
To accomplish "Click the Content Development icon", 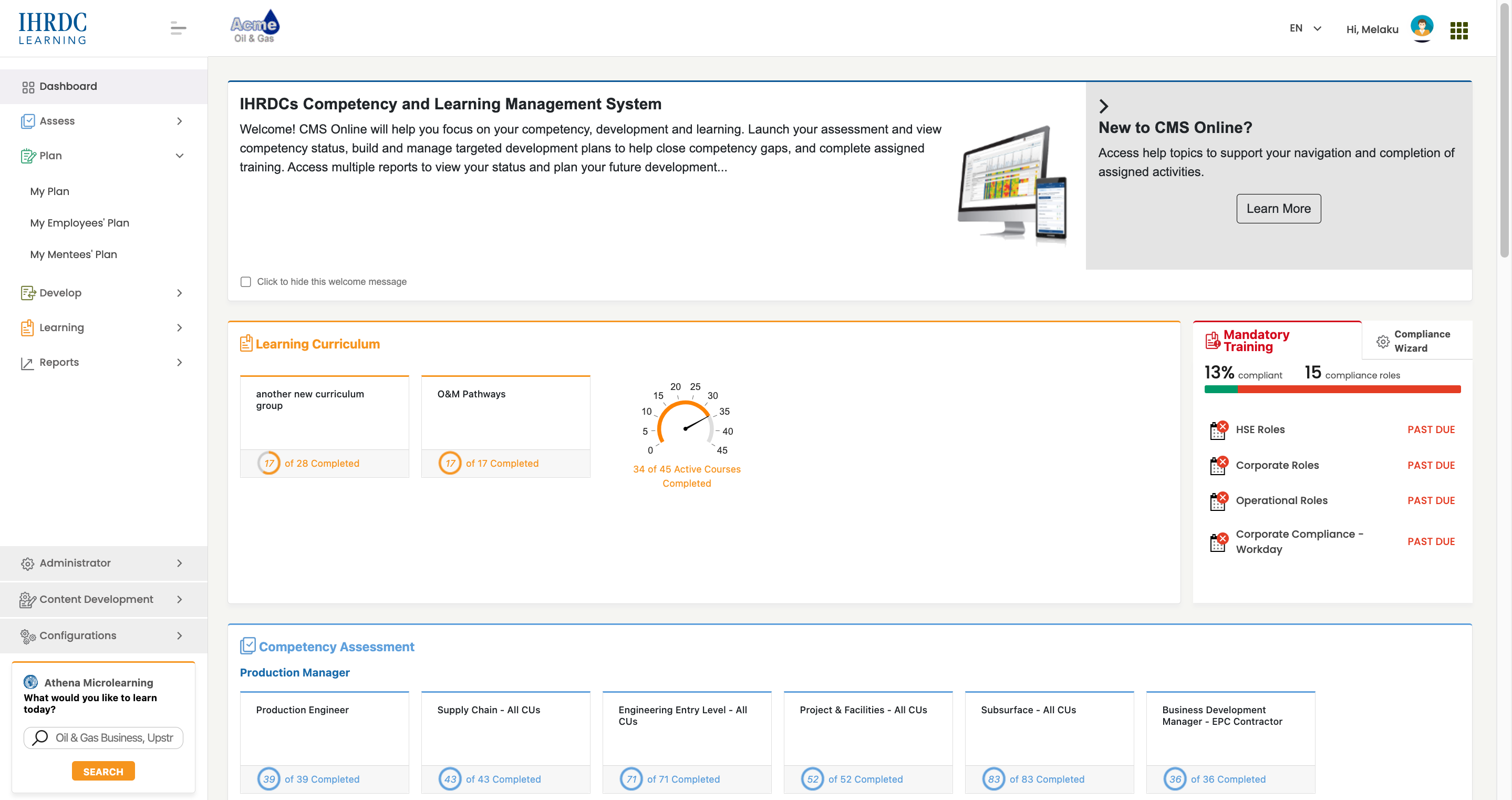I will (x=28, y=599).
